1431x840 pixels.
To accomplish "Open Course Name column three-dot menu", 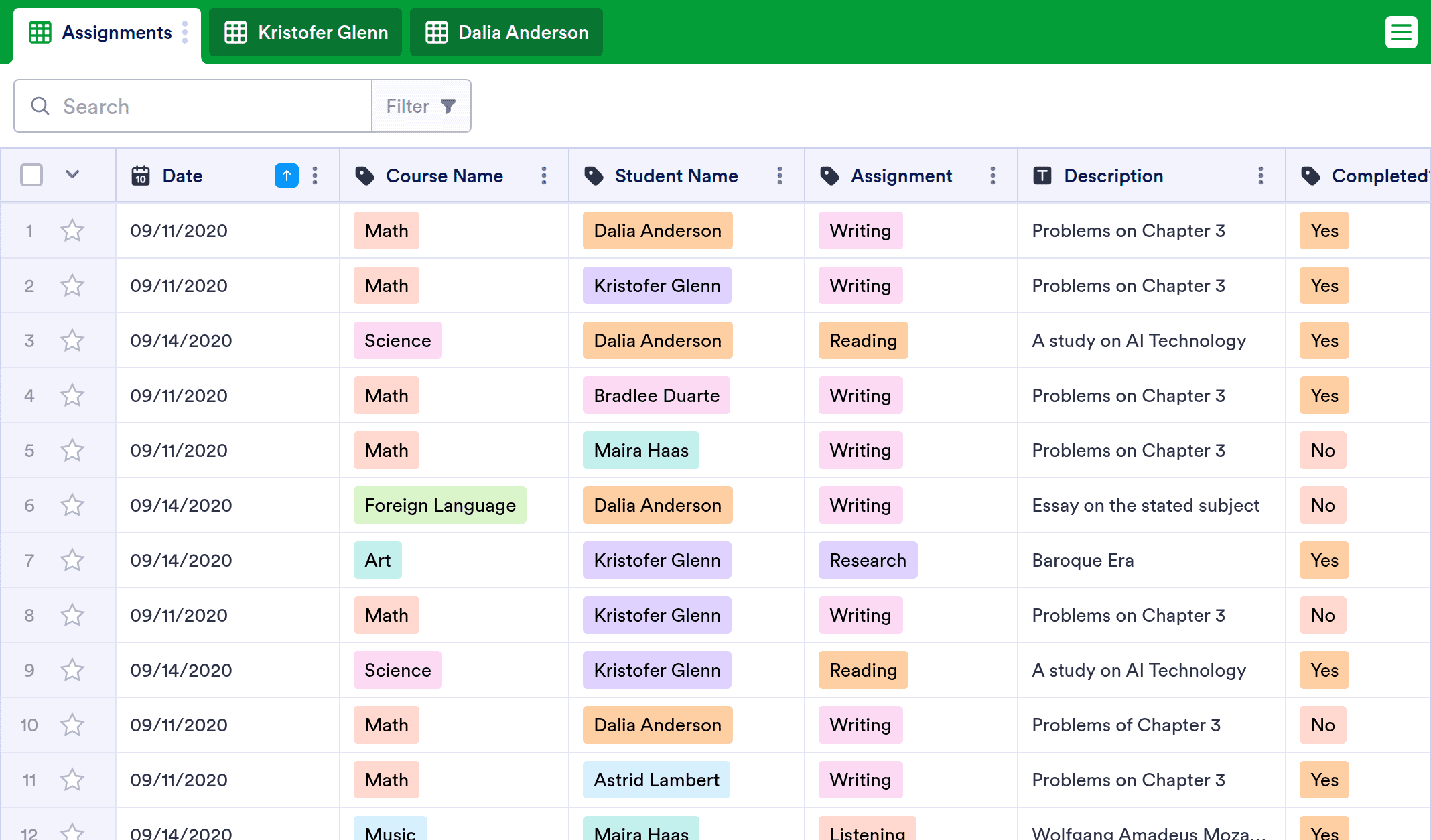I will (544, 176).
